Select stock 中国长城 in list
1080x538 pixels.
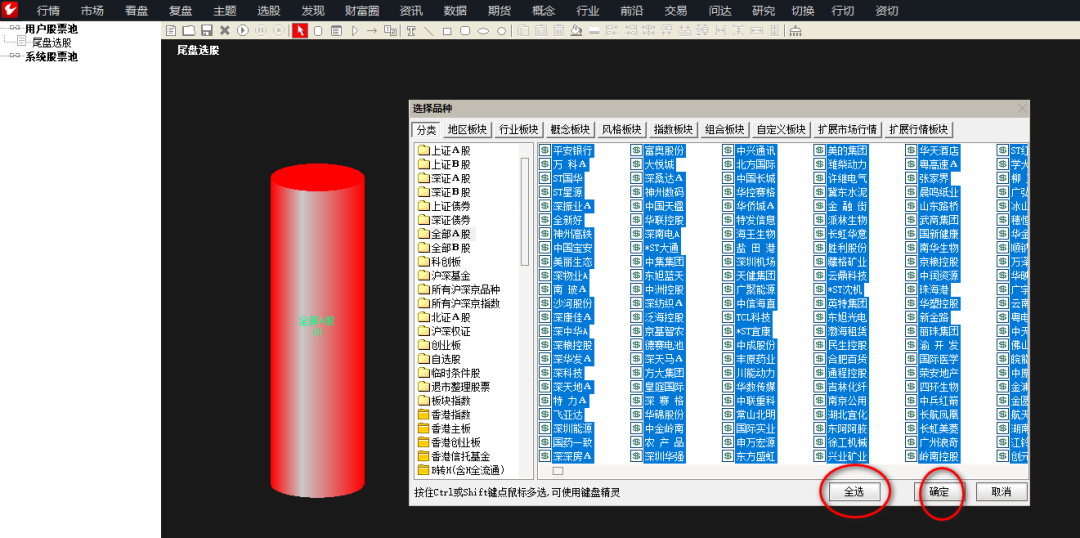(x=756, y=178)
